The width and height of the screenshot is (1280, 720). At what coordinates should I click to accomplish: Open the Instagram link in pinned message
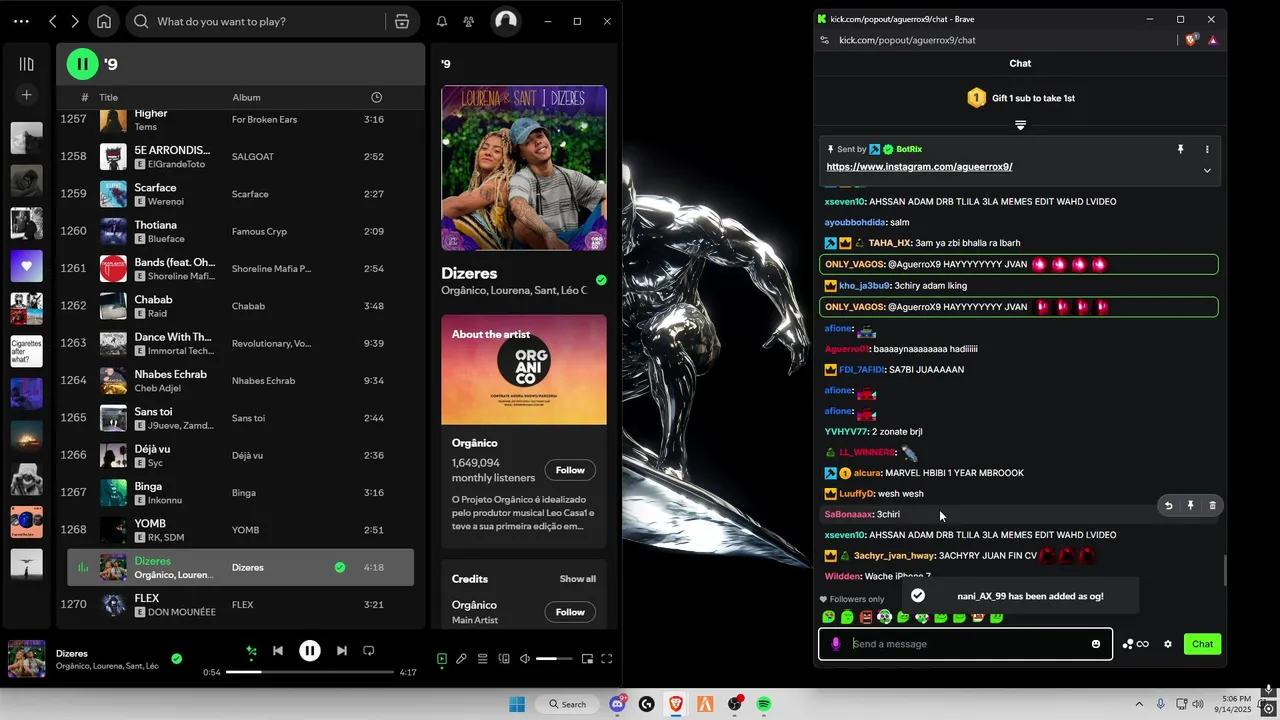coord(919,167)
